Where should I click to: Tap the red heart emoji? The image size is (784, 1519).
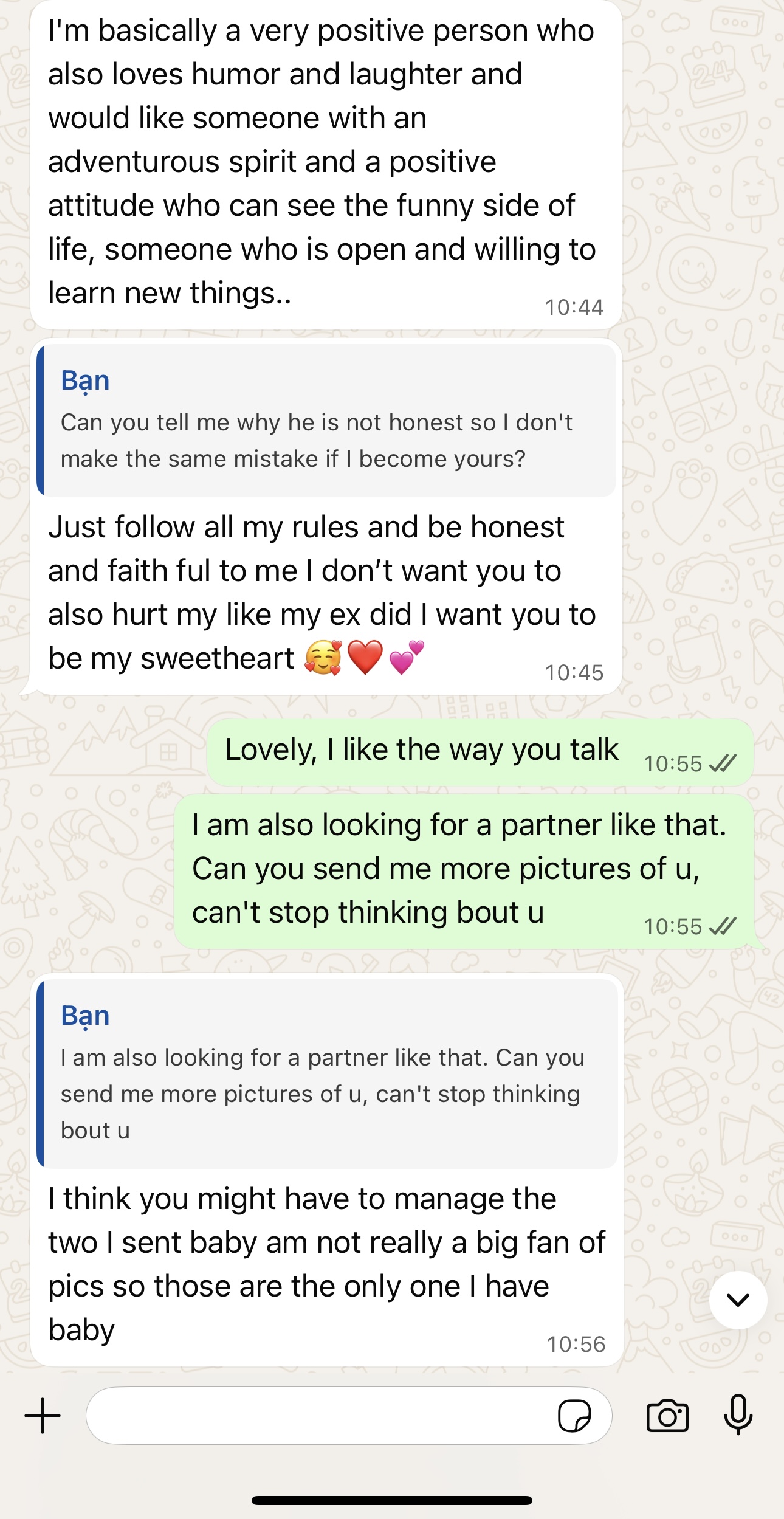click(365, 658)
